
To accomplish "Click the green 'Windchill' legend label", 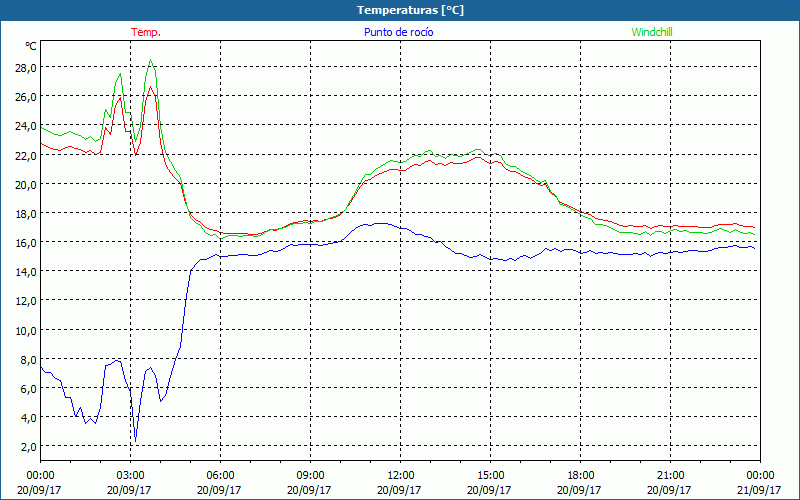I will [x=652, y=32].
